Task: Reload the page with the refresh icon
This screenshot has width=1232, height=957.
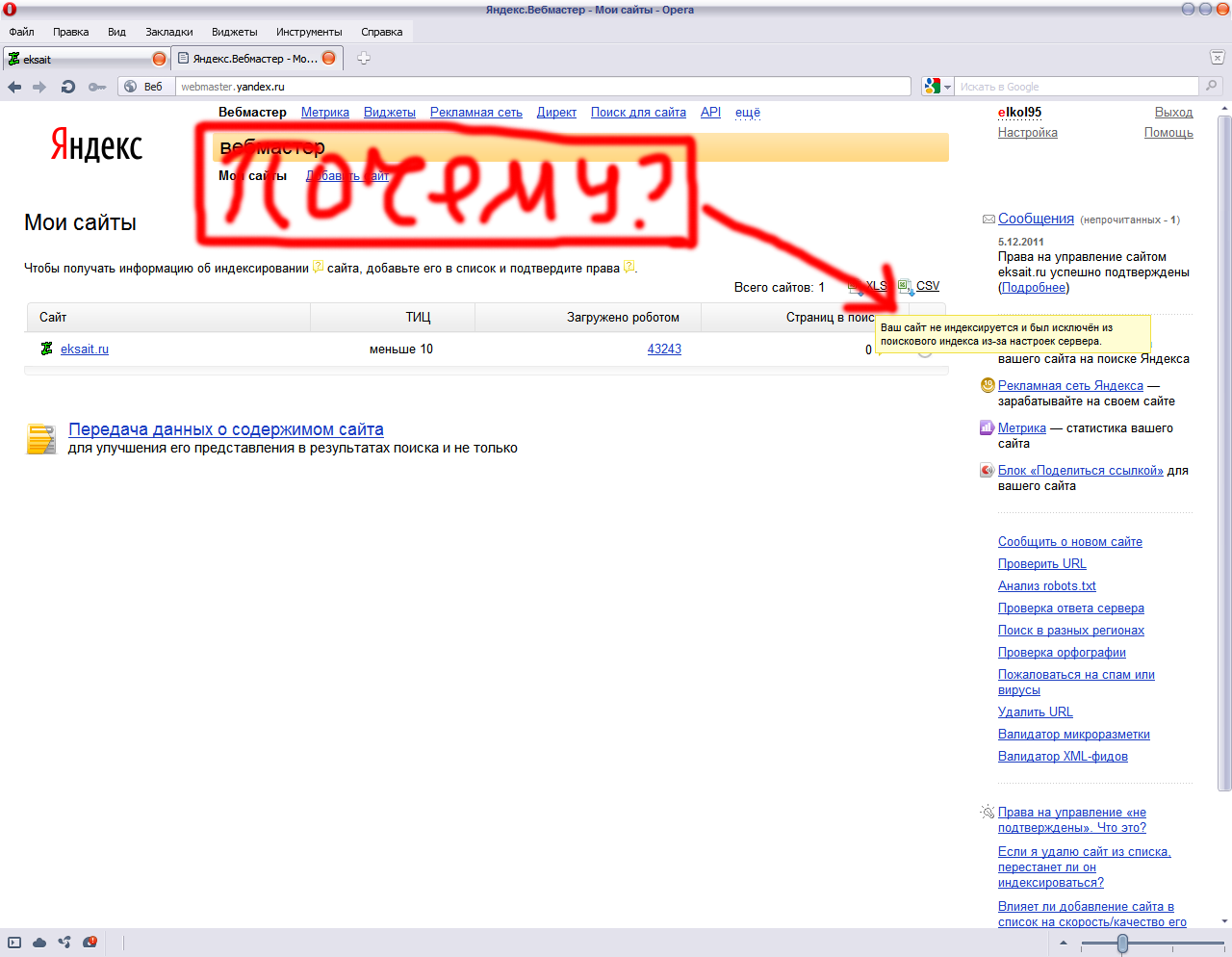Action: pos(67,87)
